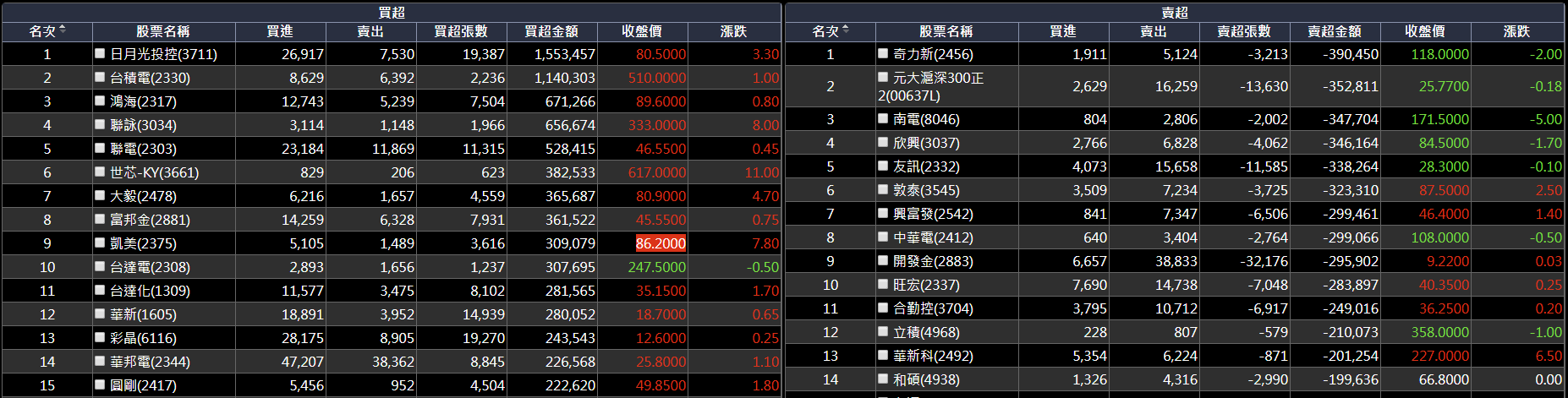Click highlighted closing price 86.2000
This screenshot has height=398, width=1568.
[x=661, y=243]
